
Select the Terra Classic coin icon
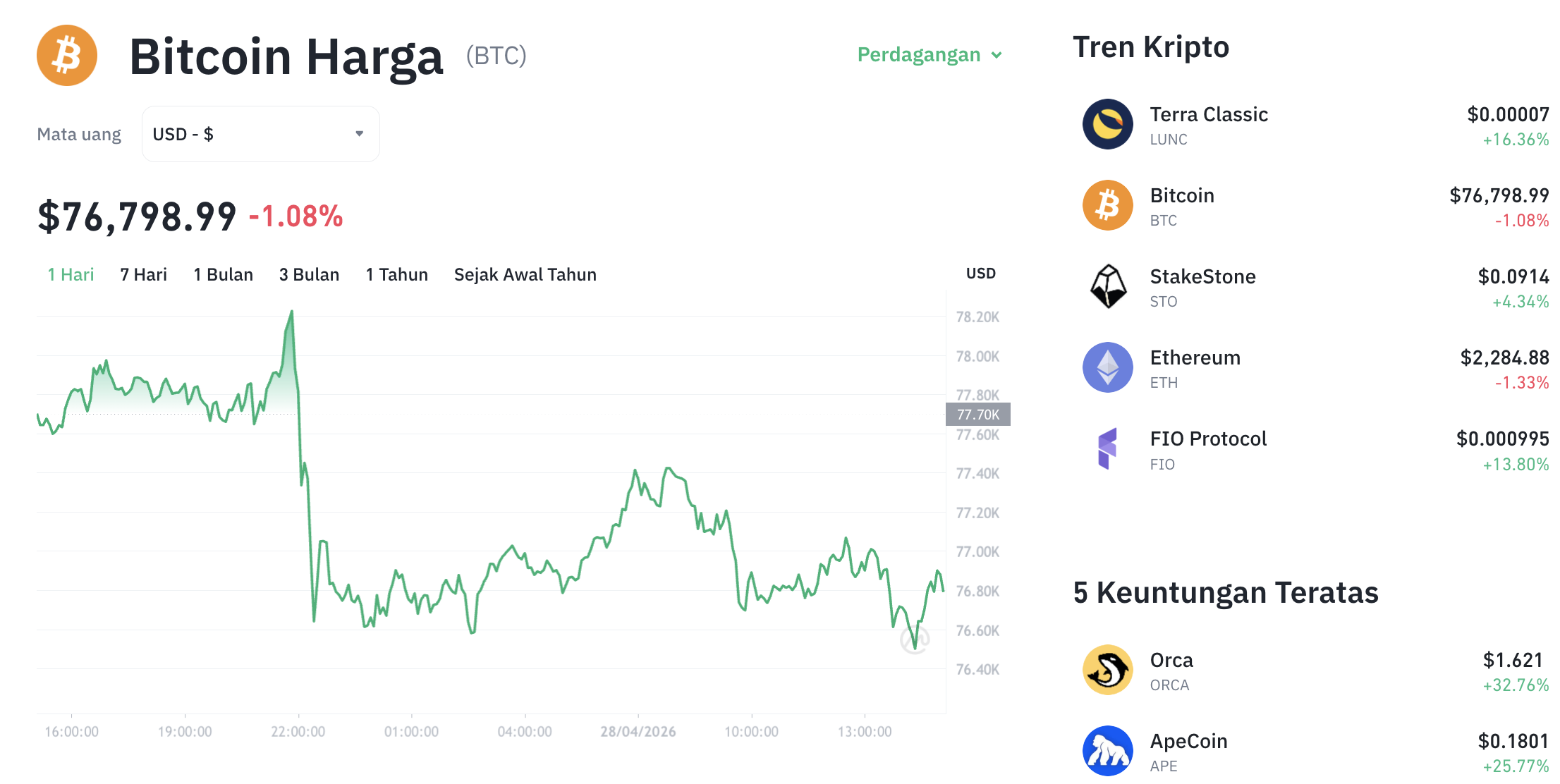coord(1108,124)
